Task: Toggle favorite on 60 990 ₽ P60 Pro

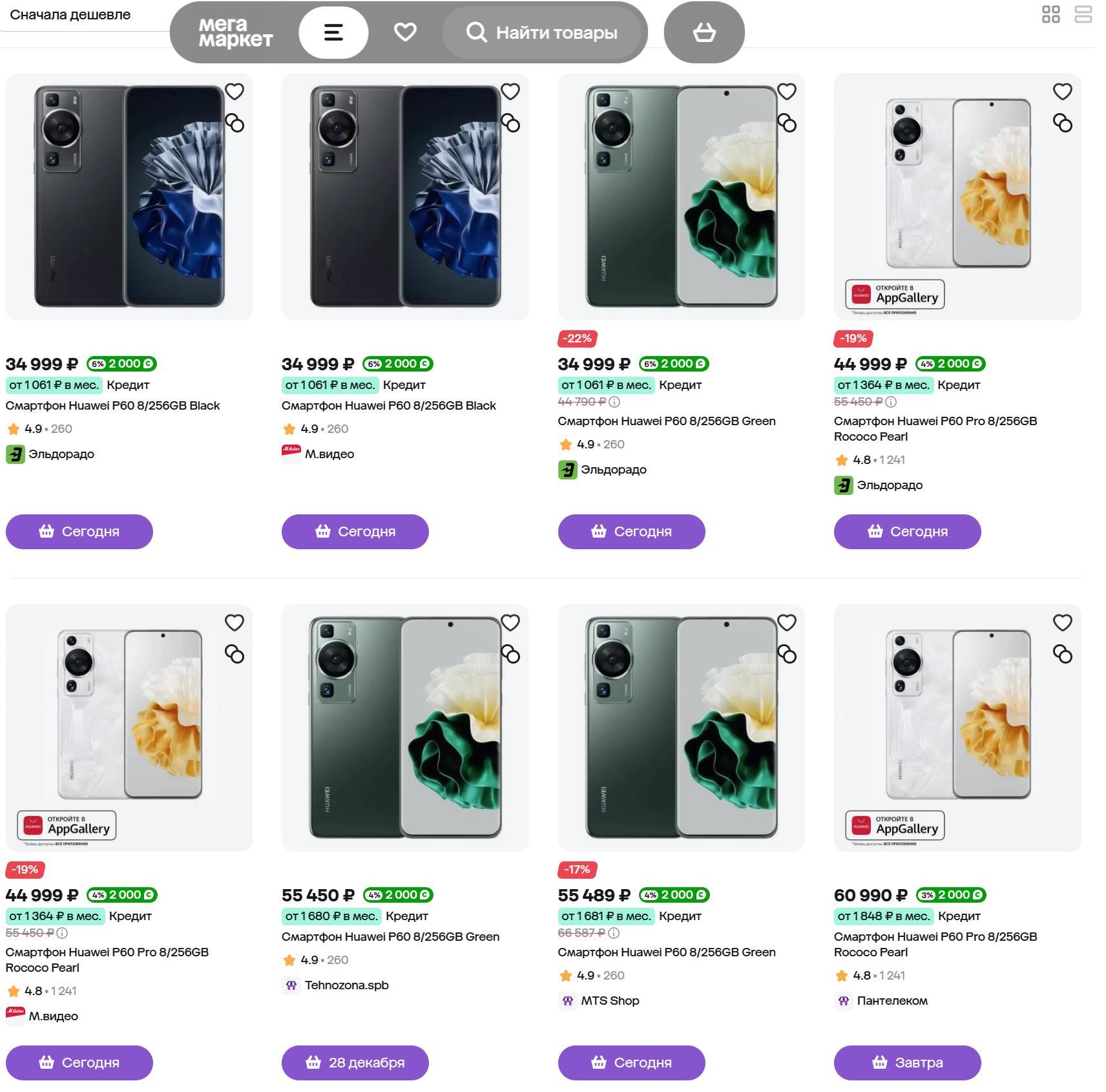Action: point(1062,622)
